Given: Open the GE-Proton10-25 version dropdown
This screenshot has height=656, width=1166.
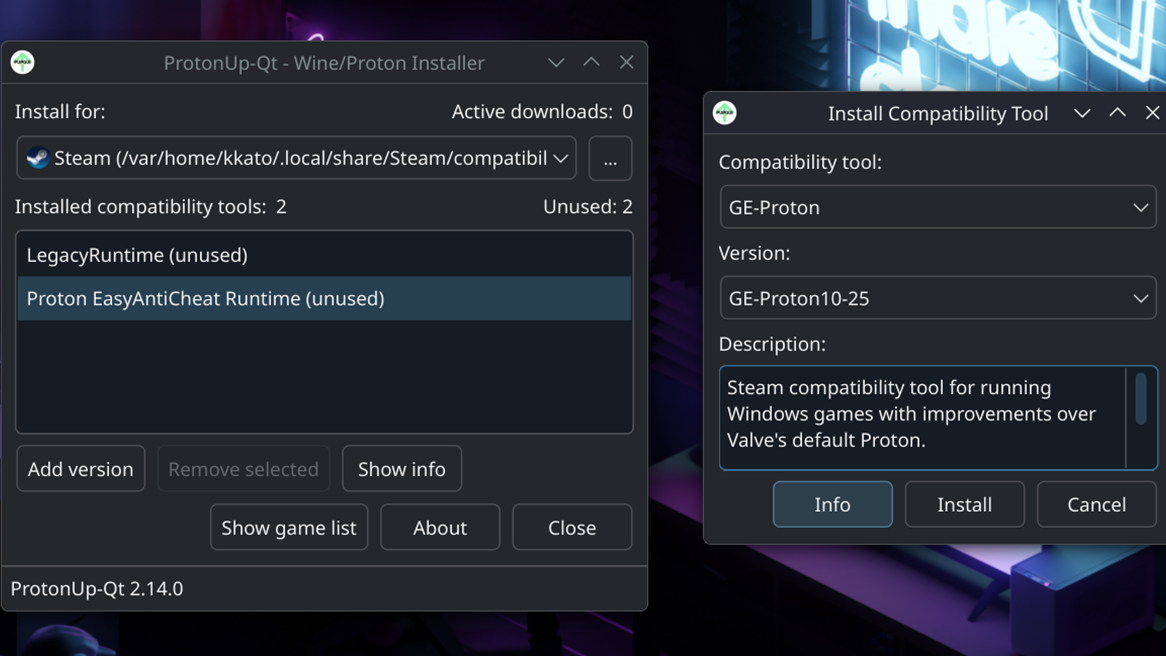Looking at the screenshot, I should coord(937,298).
